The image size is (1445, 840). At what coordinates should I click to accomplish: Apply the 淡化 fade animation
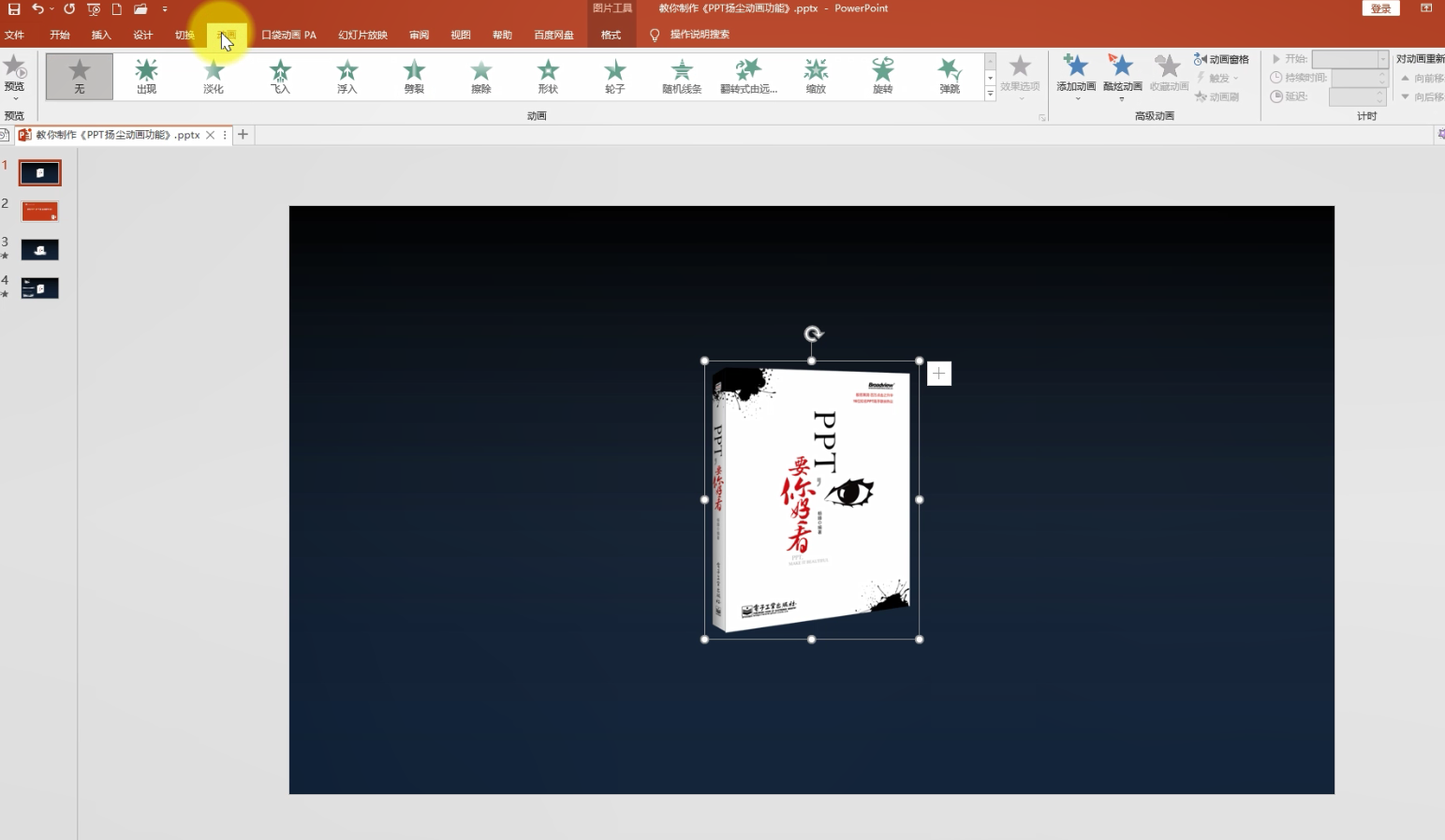[214, 76]
